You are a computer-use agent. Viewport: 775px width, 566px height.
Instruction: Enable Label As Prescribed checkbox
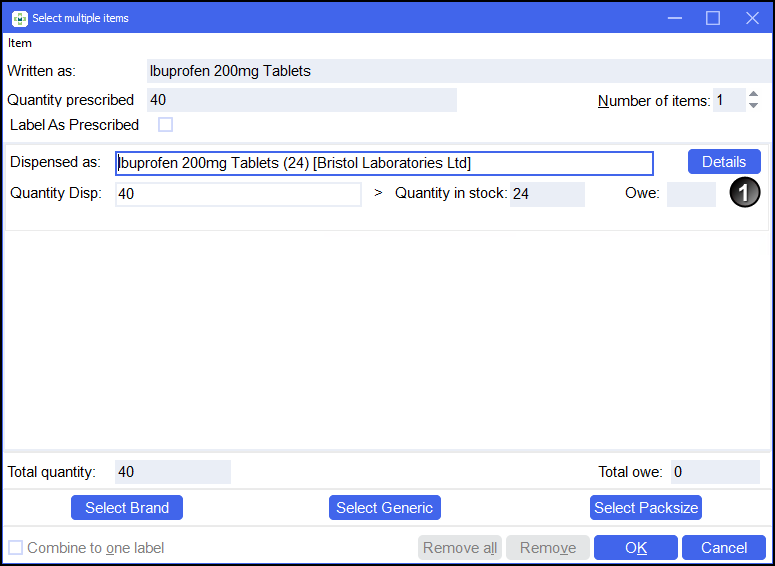[166, 125]
